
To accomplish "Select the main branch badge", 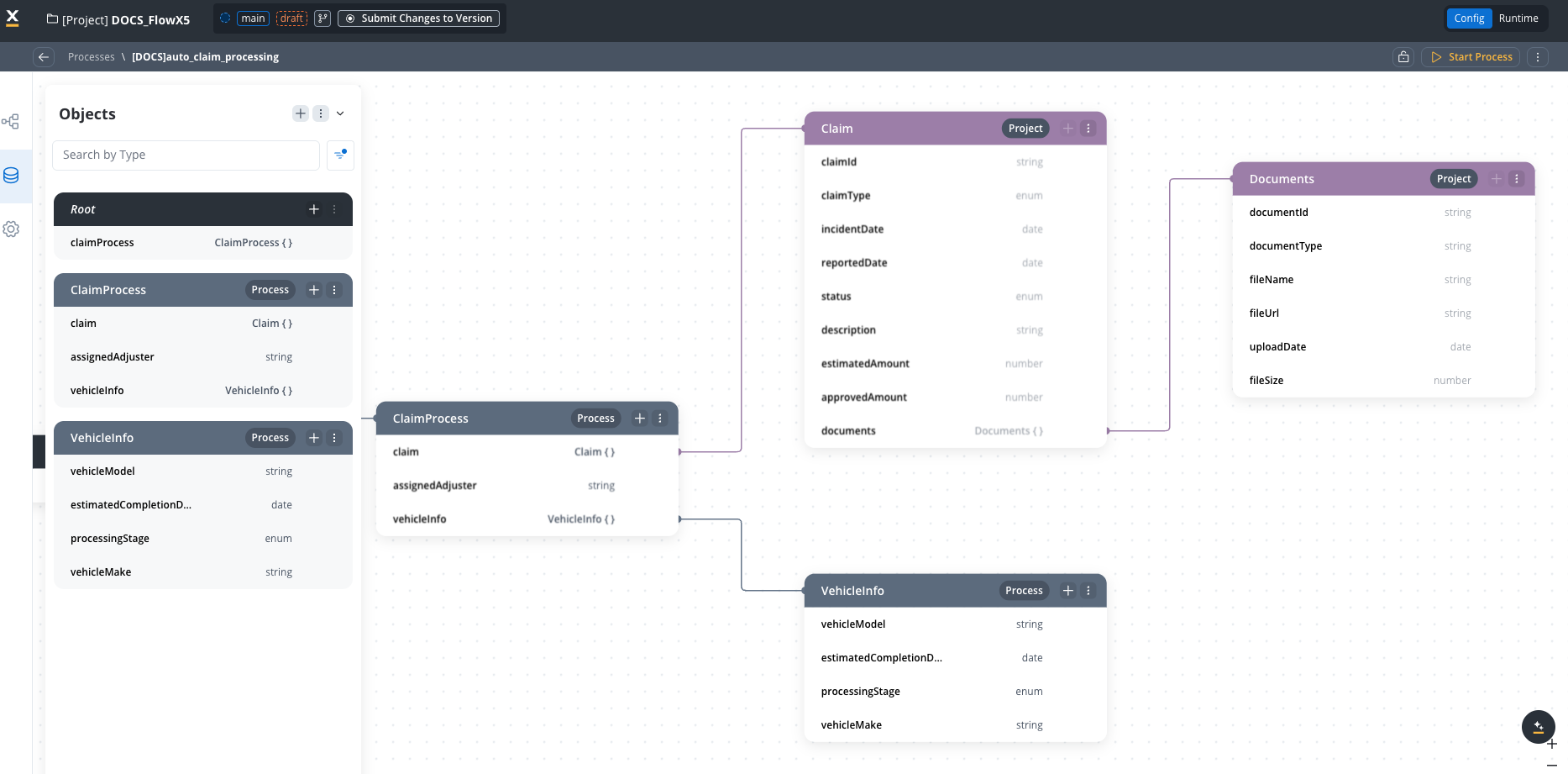I will pos(253,18).
